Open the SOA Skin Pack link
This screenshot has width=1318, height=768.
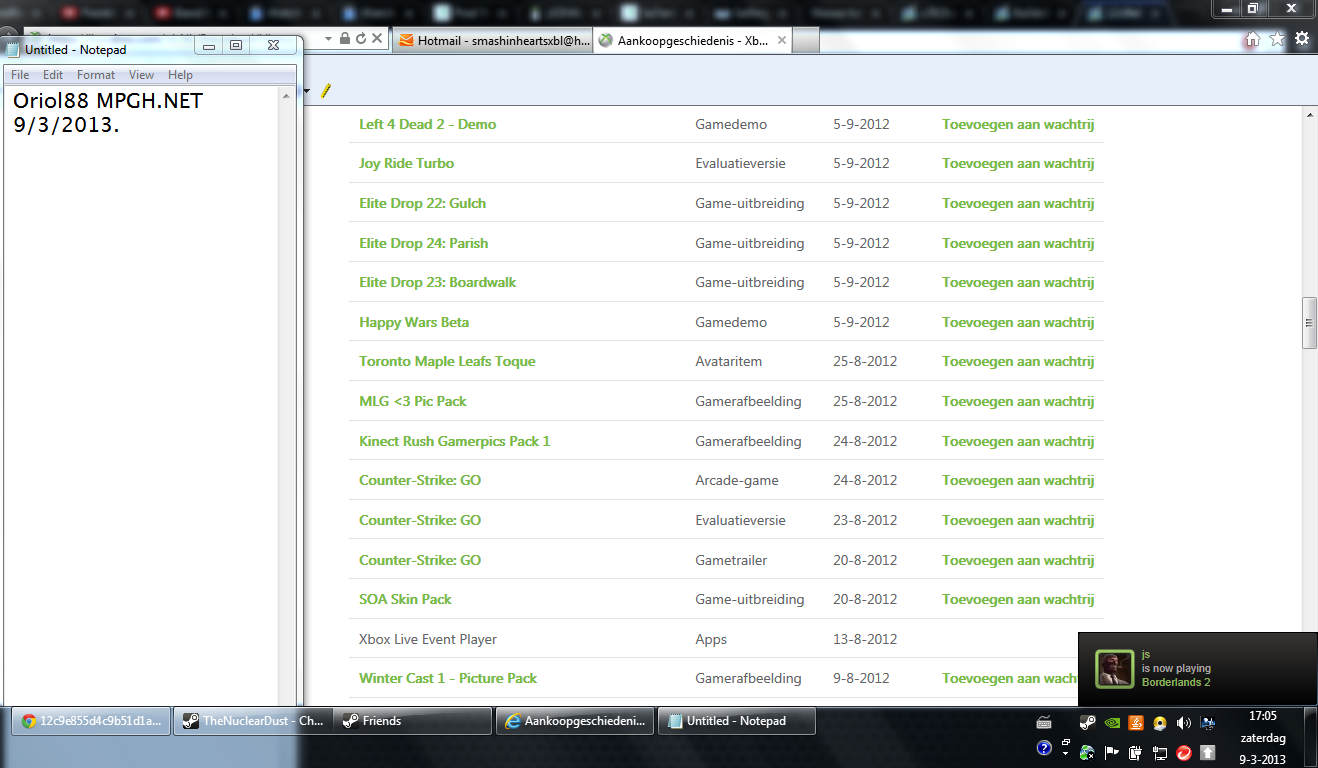coord(406,599)
